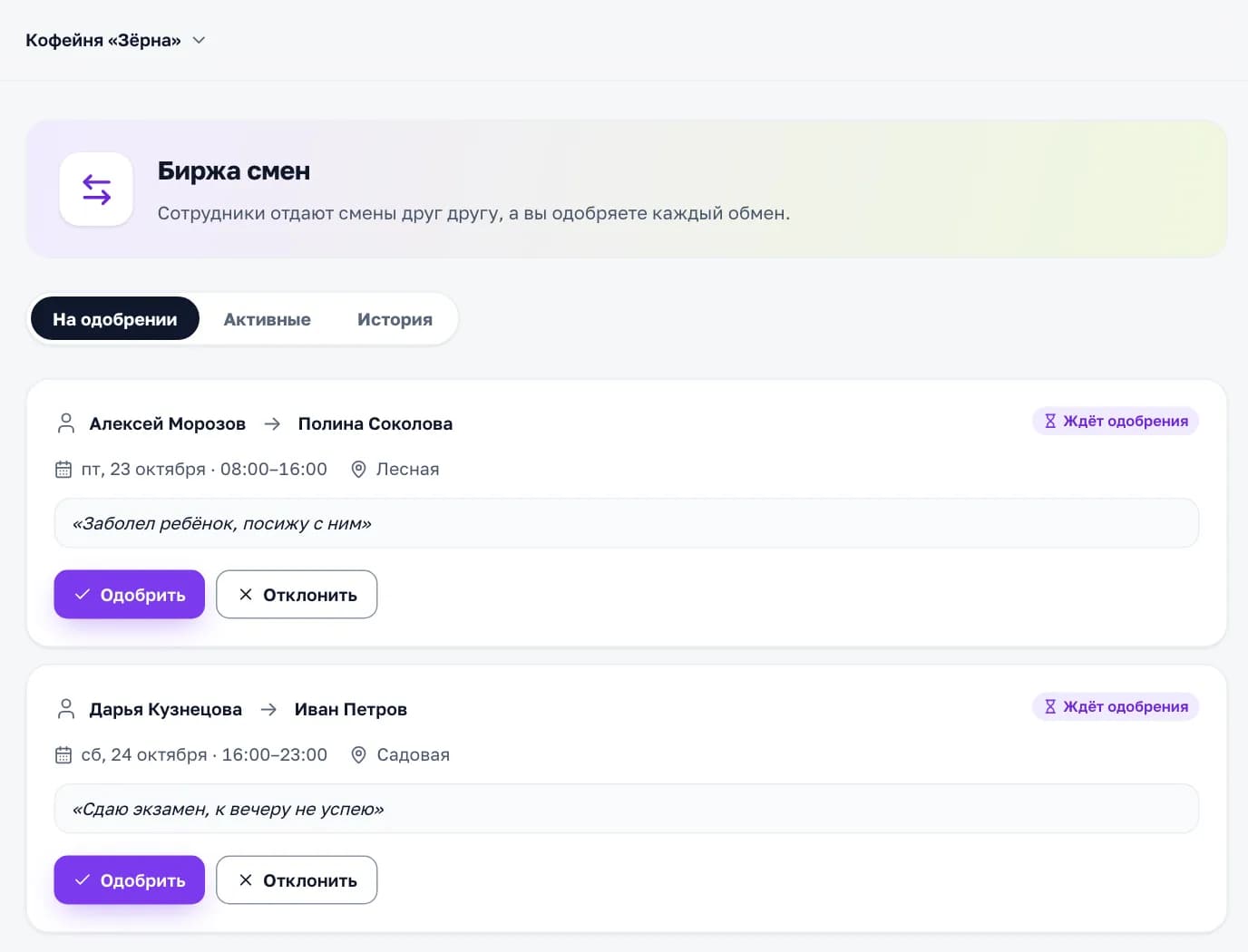
Task: Open the Кофейня «Зёрна» workspace dropdown
Action: click(x=115, y=40)
